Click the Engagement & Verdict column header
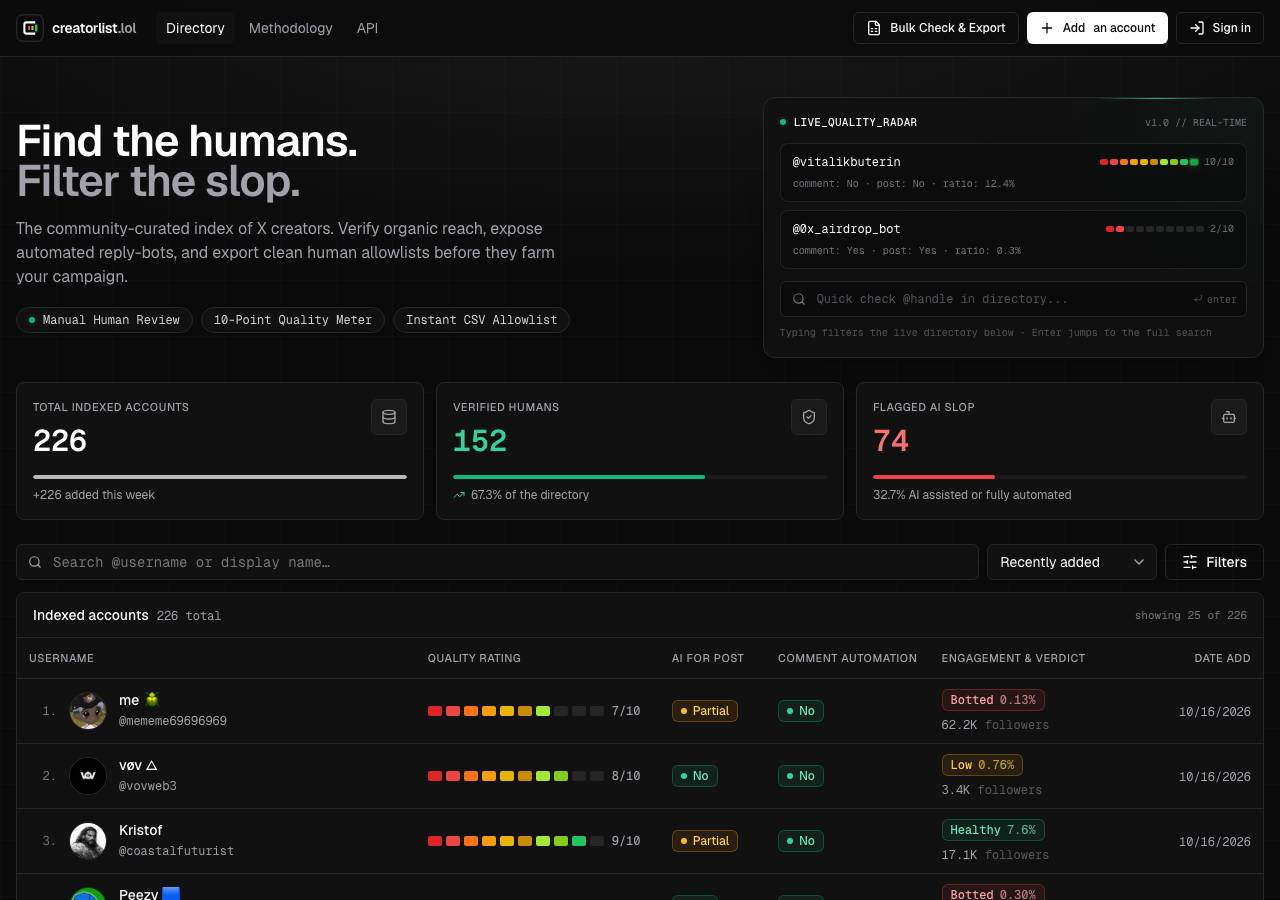Image resolution: width=1280 pixels, height=900 pixels. pyautogui.click(x=1013, y=658)
